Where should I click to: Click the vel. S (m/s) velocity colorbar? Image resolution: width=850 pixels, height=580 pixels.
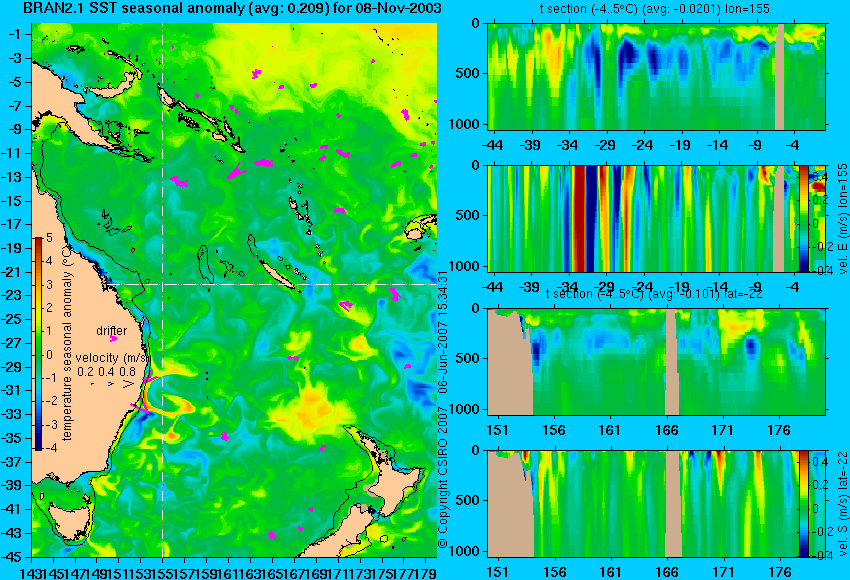(x=803, y=504)
